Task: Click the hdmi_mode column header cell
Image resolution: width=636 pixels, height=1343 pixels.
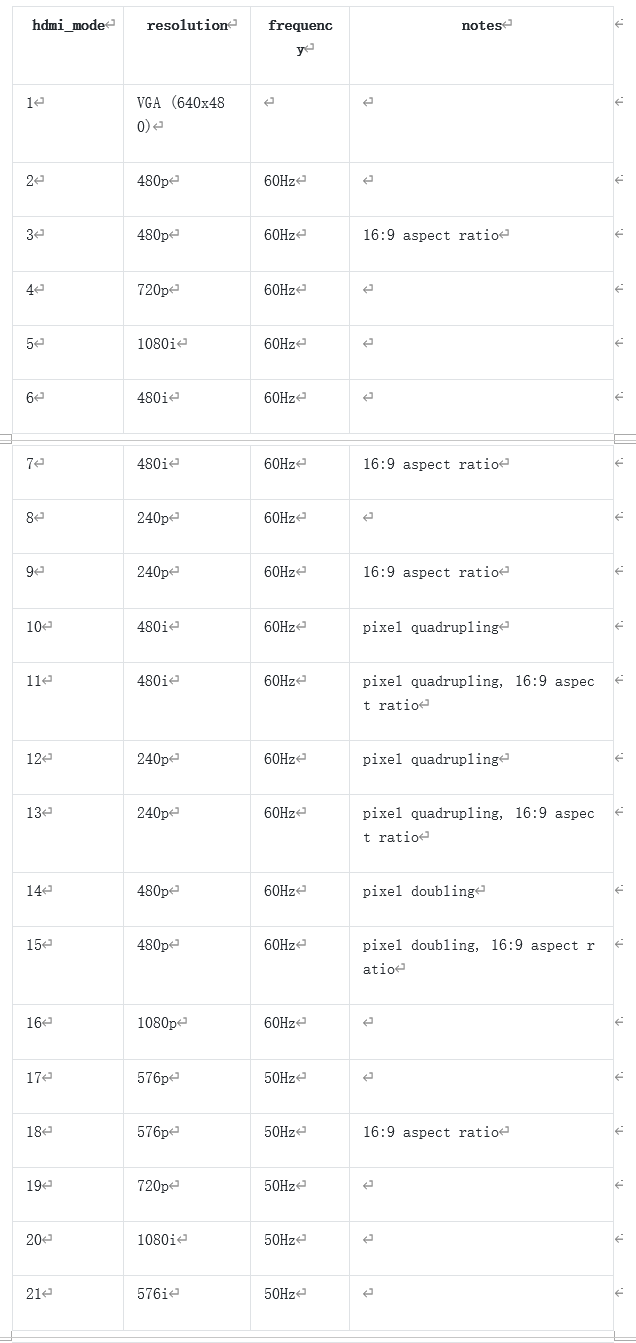Action: [x=68, y=46]
